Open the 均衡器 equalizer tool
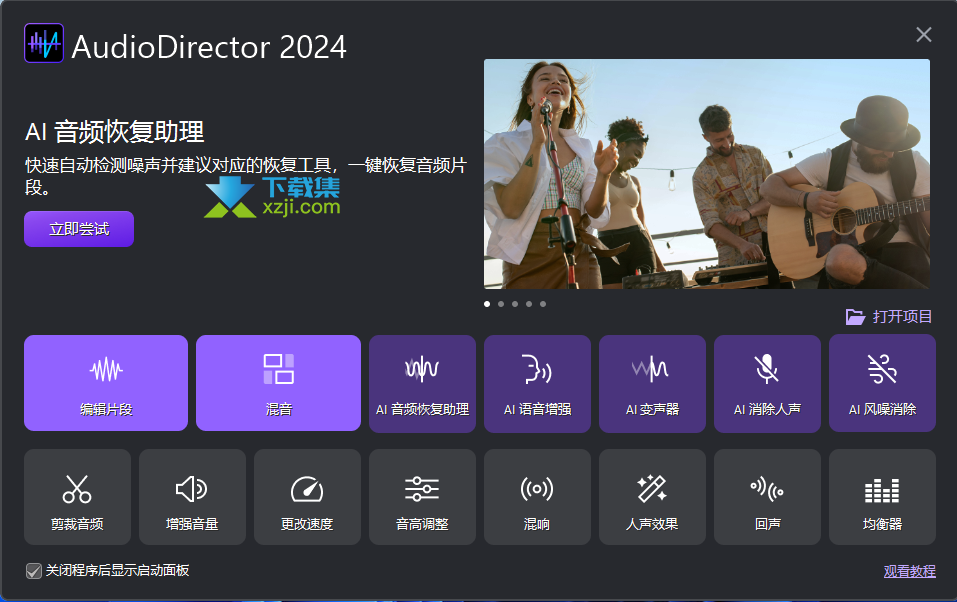This screenshot has height=602, width=957. click(882, 497)
